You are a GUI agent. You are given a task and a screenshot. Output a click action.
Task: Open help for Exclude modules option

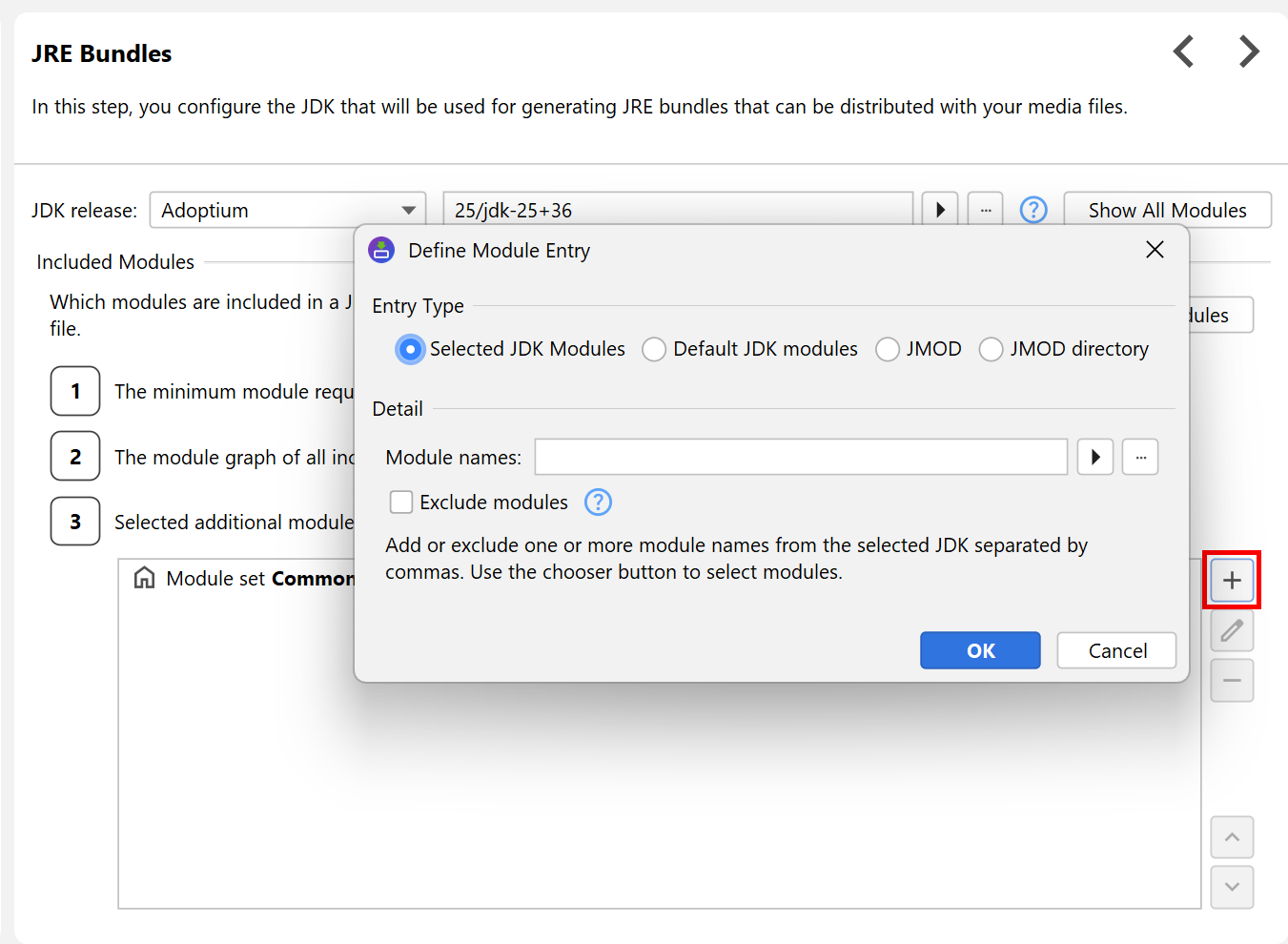[598, 502]
